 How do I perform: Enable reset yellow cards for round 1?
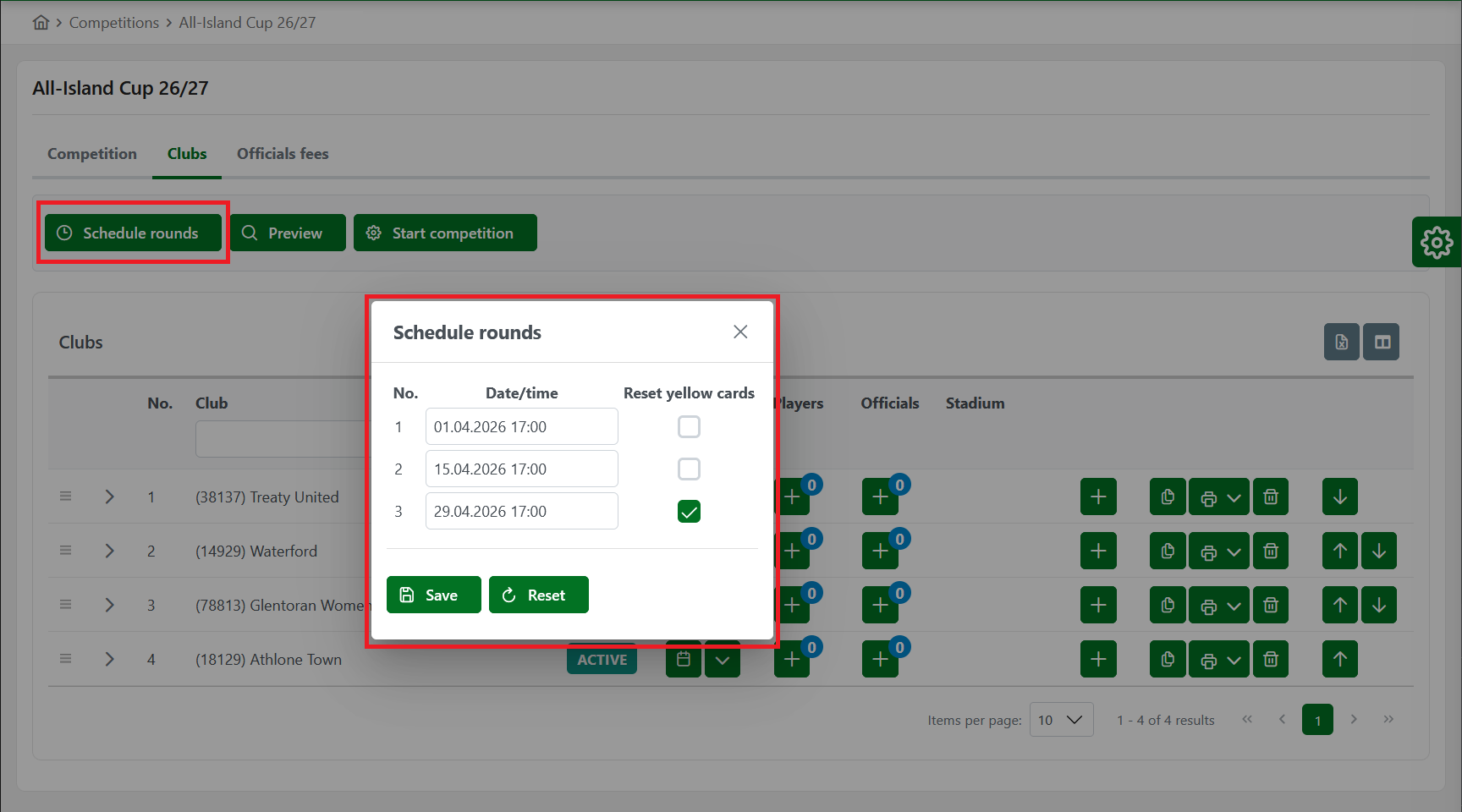tap(689, 427)
